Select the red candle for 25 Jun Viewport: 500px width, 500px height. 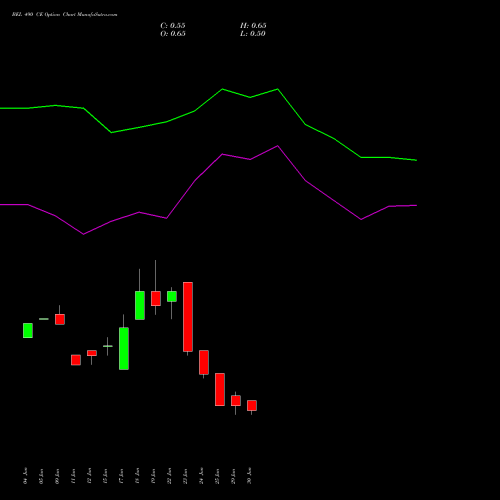(220, 389)
